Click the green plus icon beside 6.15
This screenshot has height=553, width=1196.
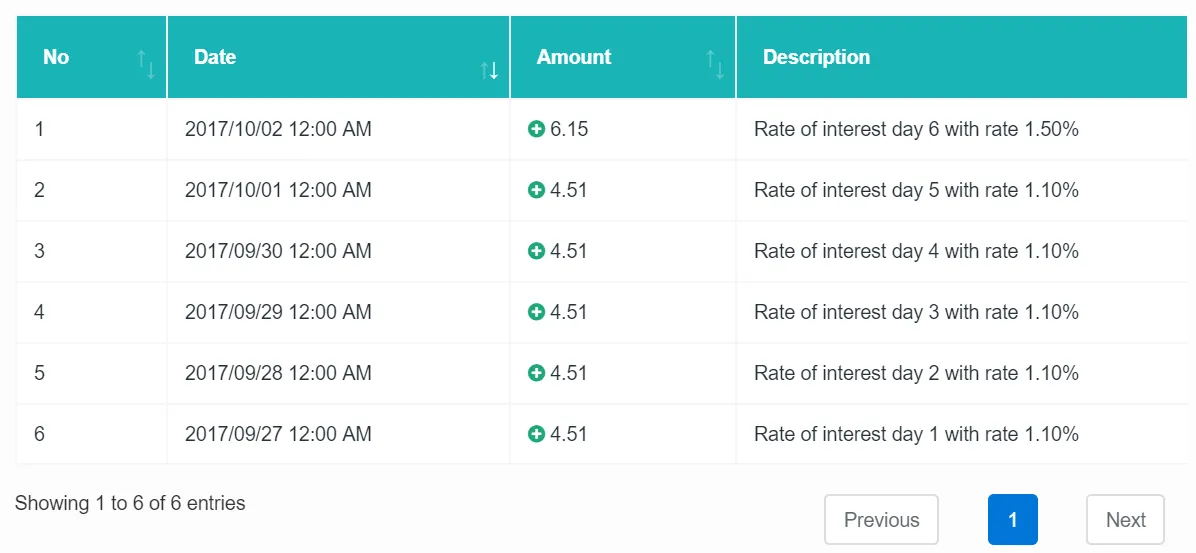536,130
